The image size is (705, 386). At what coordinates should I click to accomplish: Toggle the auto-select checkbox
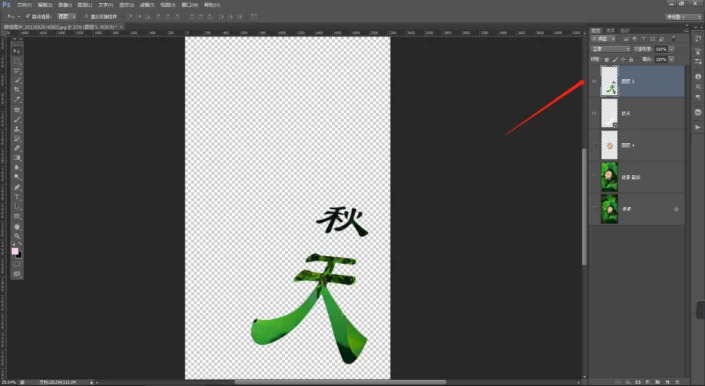(28, 16)
